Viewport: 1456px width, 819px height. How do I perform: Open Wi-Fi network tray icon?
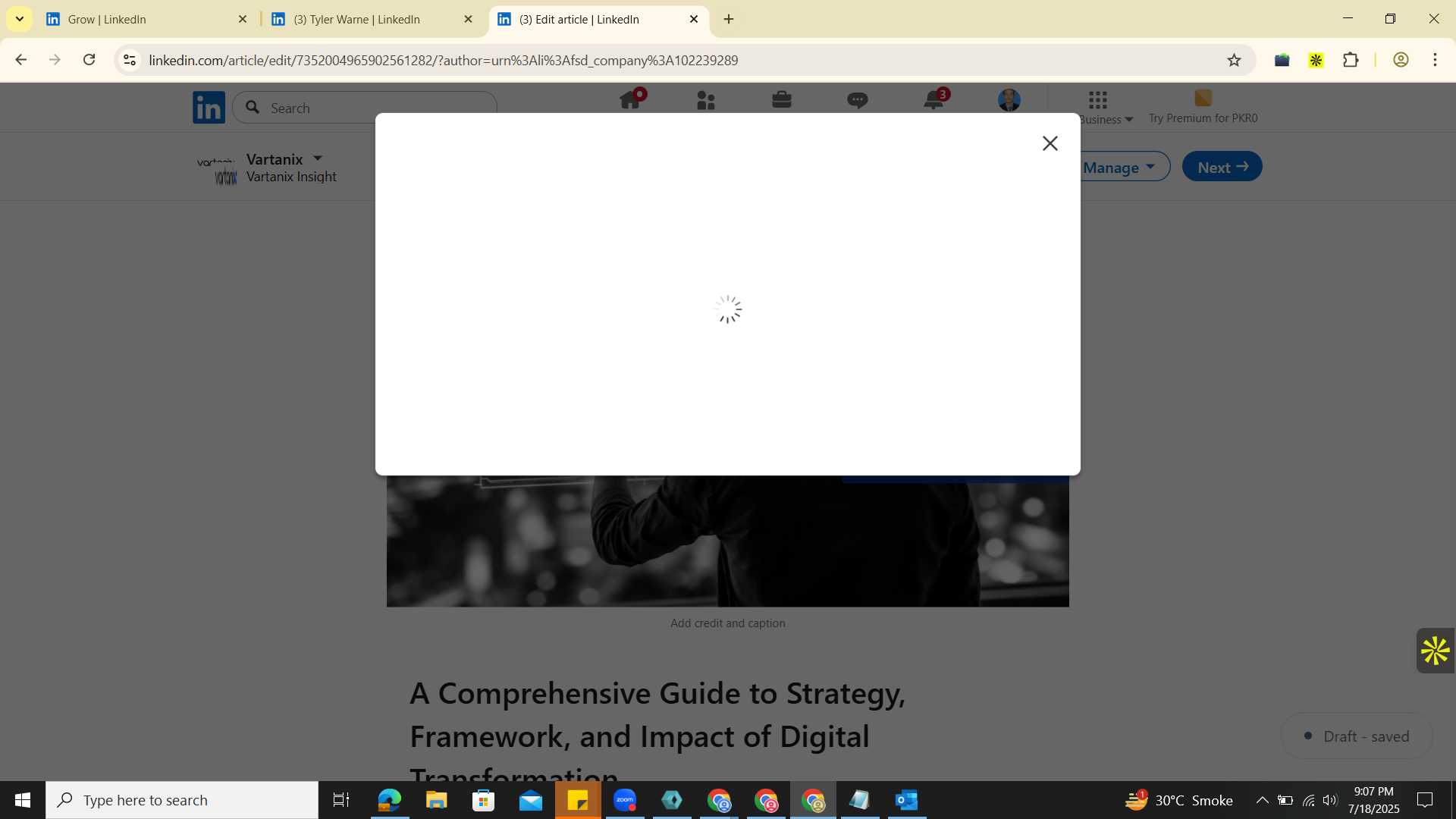[1308, 800]
